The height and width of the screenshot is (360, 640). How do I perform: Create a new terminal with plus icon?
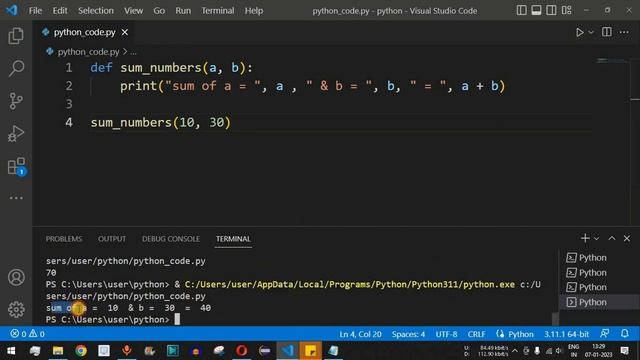tap(585, 238)
